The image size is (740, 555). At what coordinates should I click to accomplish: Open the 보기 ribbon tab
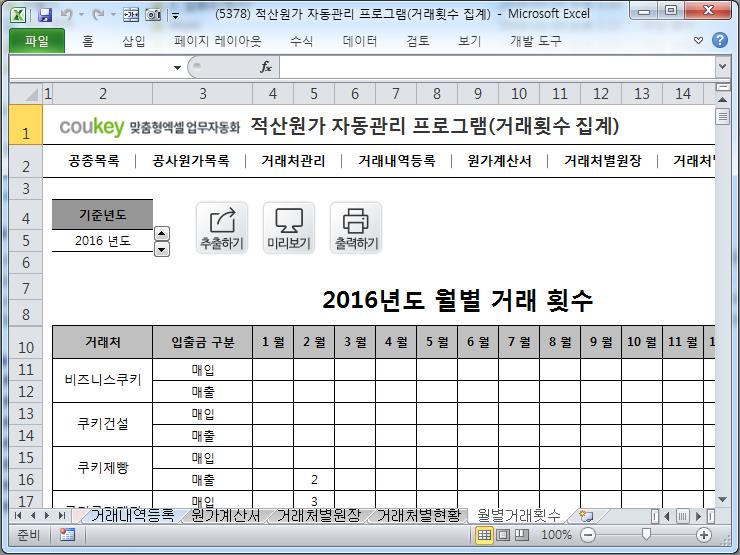(x=470, y=41)
